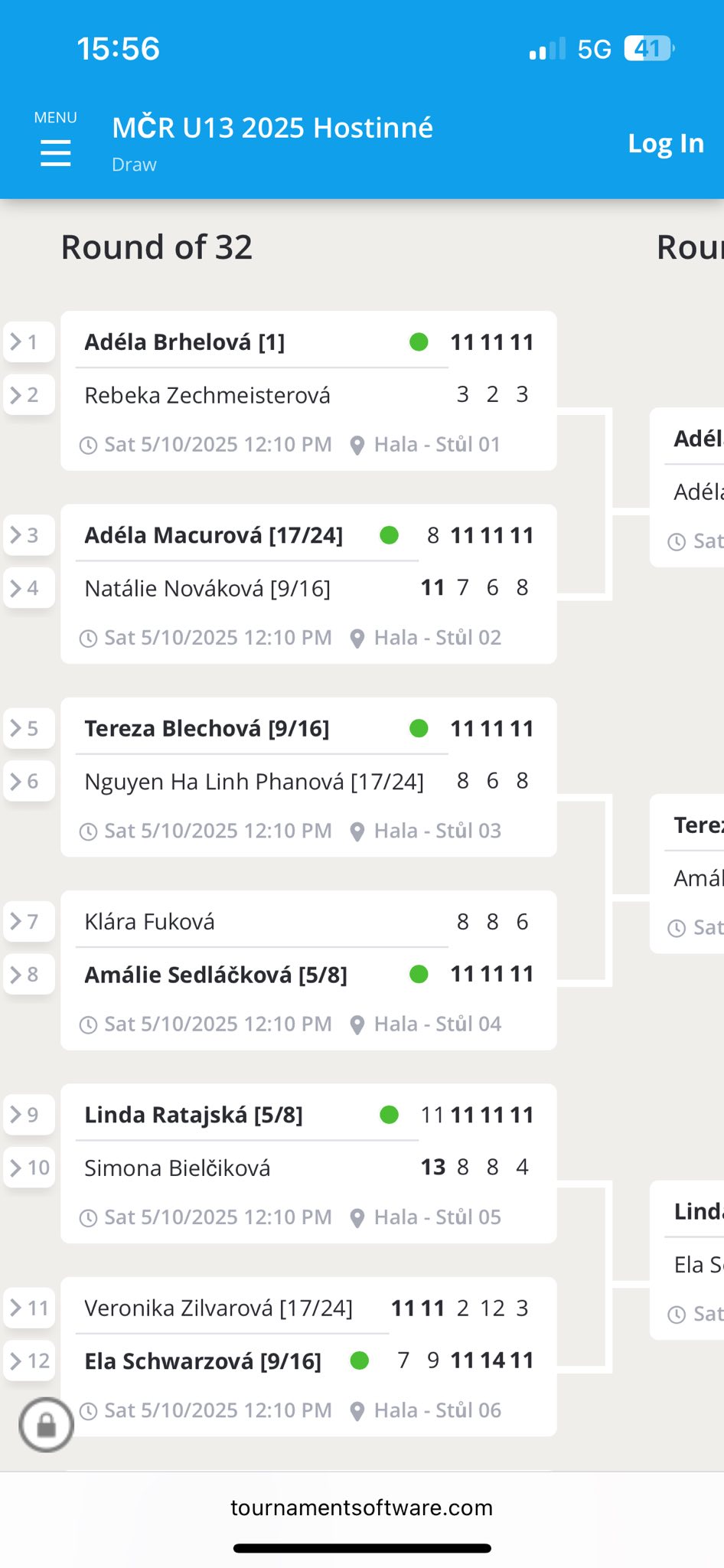Click location pin beside Hala - Stůl 04
This screenshot has width=724, height=1568.
point(357,1025)
